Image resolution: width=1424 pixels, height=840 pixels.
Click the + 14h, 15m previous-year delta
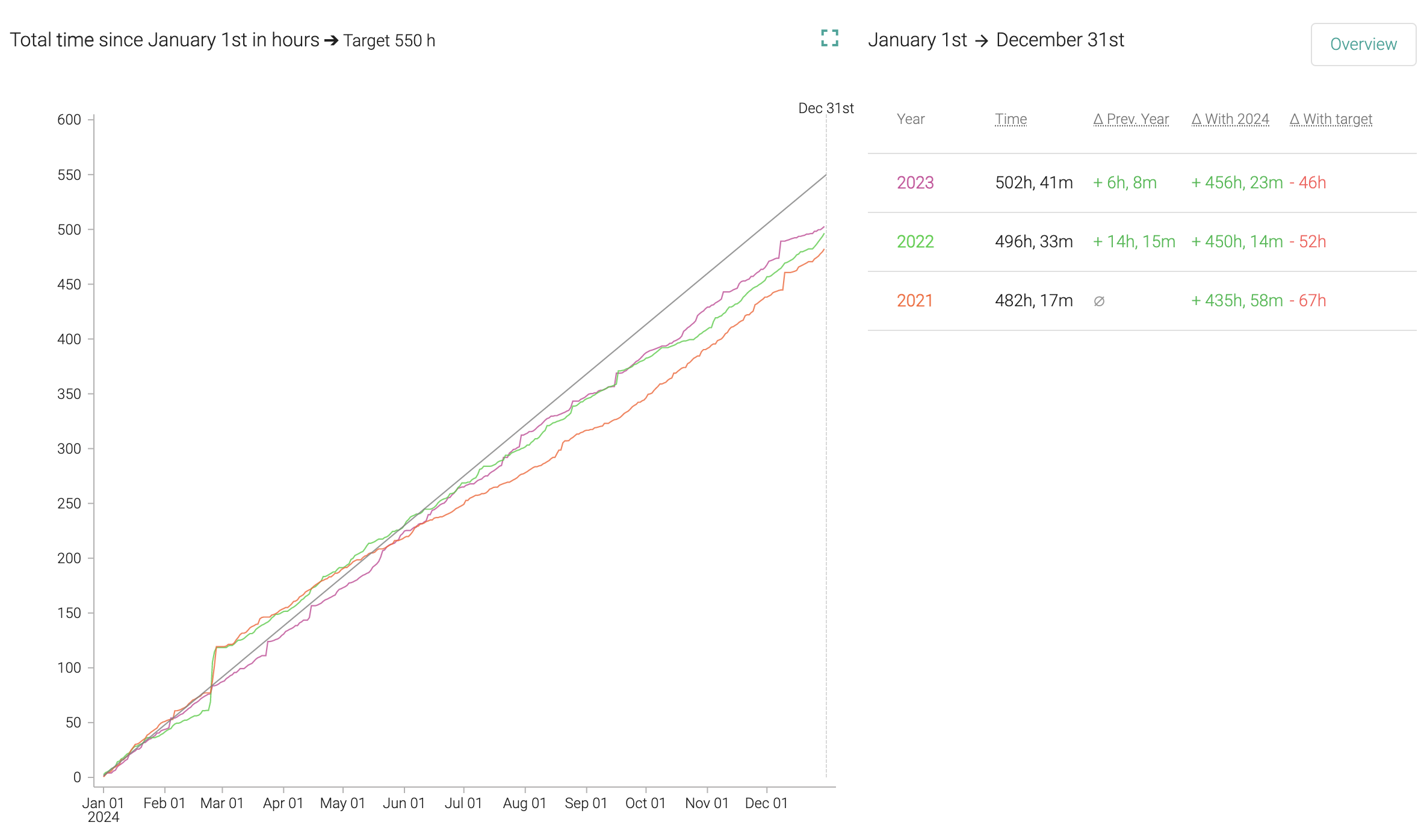pos(1134,242)
